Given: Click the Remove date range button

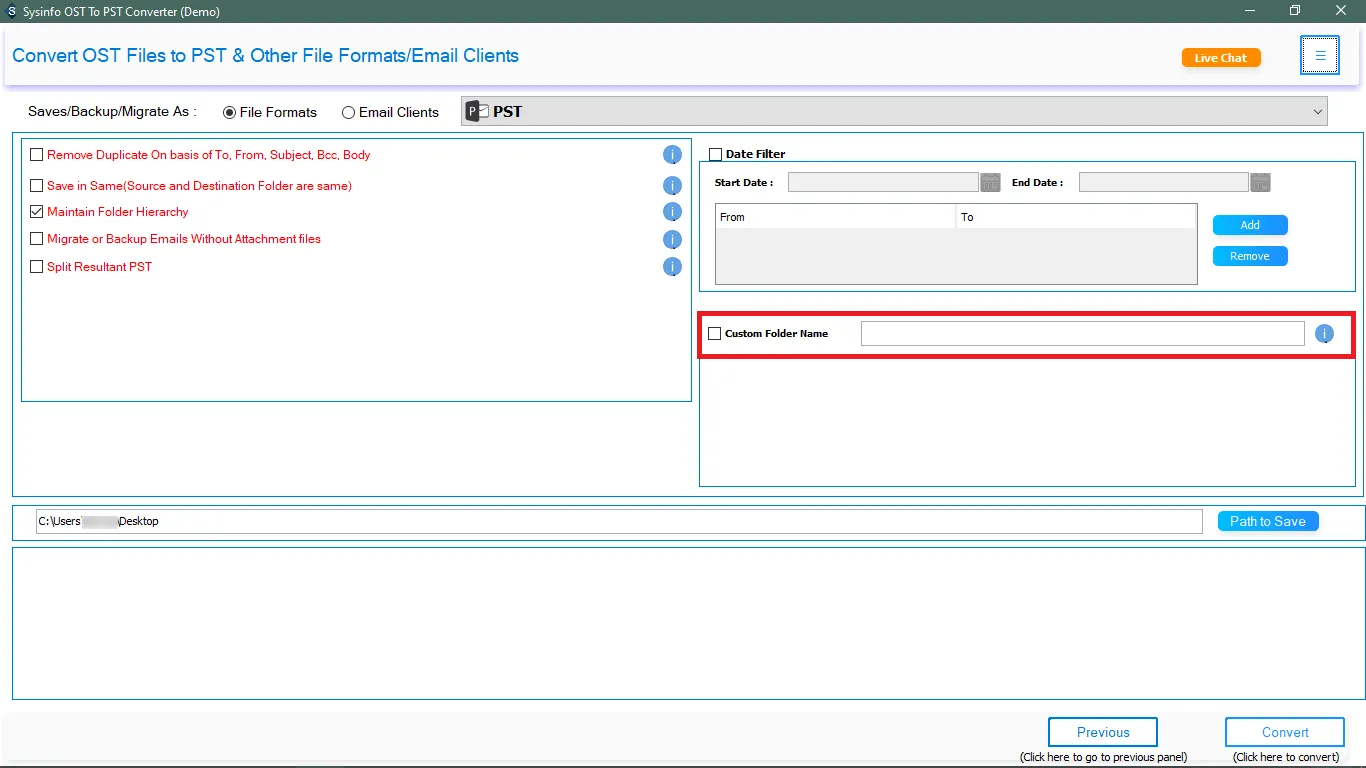Looking at the screenshot, I should tap(1250, 256).
